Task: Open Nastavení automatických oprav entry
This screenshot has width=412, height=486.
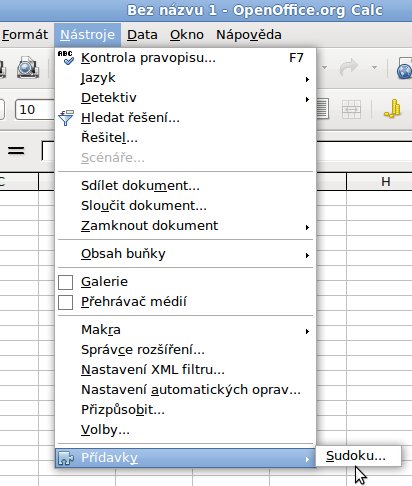Action: [x=185, y=390]
